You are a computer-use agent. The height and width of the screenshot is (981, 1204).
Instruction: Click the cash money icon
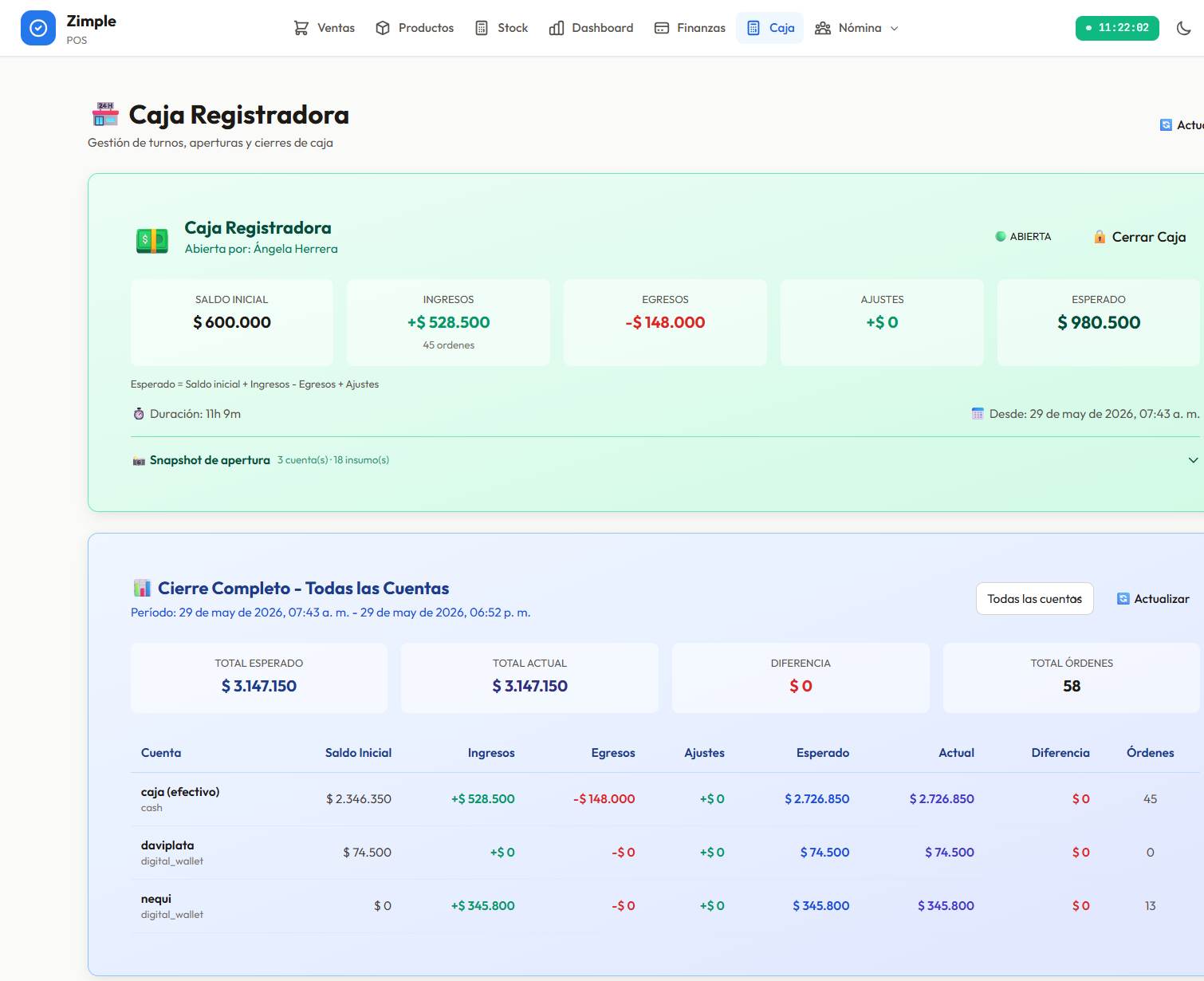tap(152, 238)
